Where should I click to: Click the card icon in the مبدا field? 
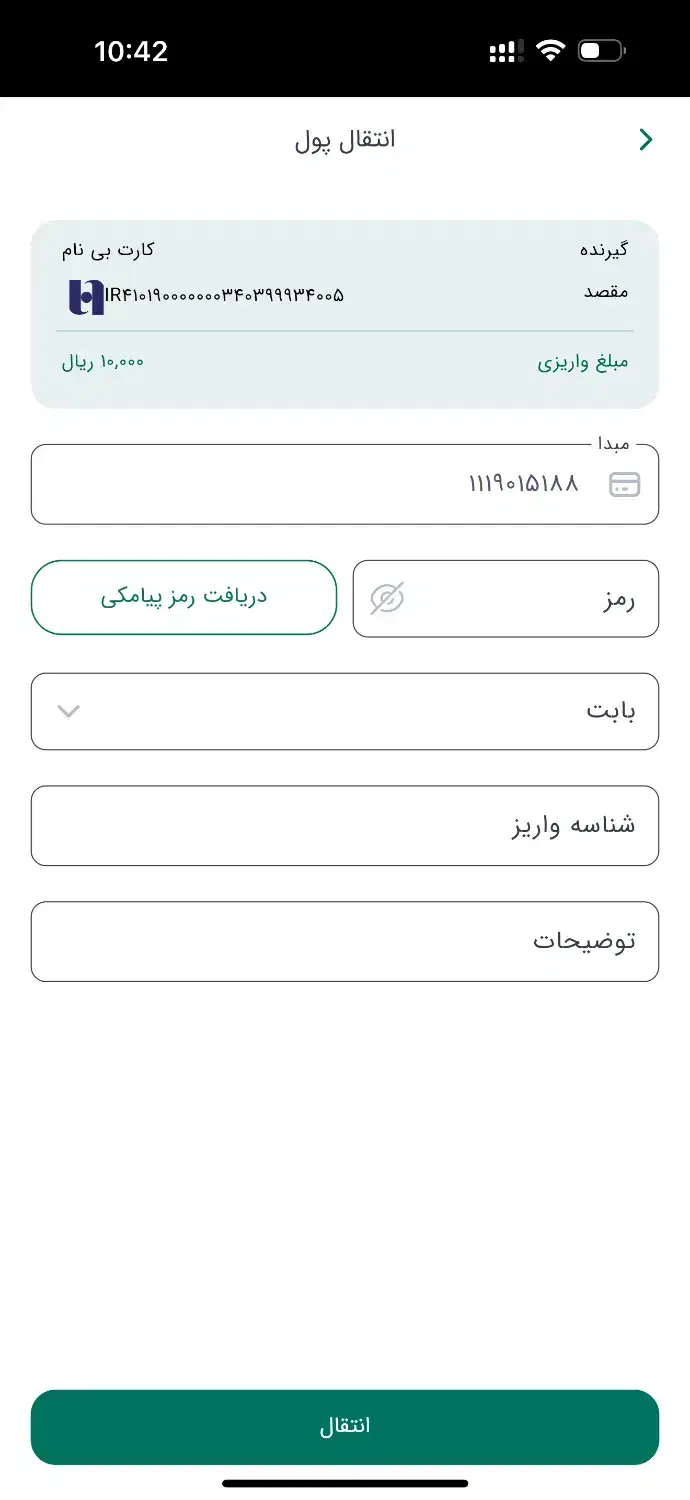(x=625, y=484)
